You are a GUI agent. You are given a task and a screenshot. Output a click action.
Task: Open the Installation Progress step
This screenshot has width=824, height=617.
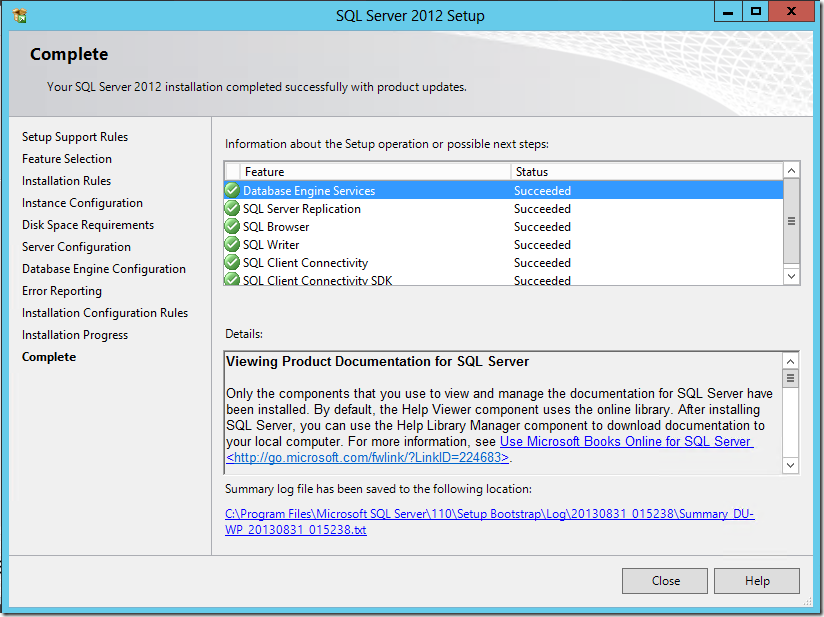tap(75, 335)
